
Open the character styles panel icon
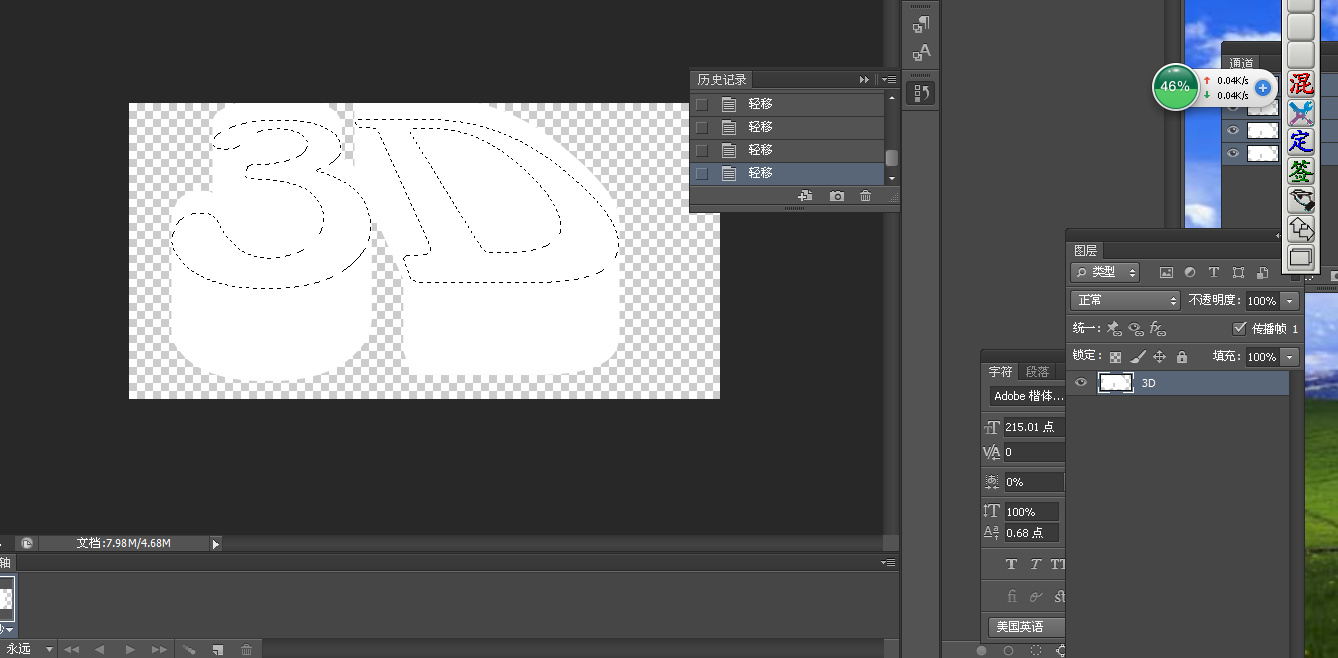(x=921, y=52)
